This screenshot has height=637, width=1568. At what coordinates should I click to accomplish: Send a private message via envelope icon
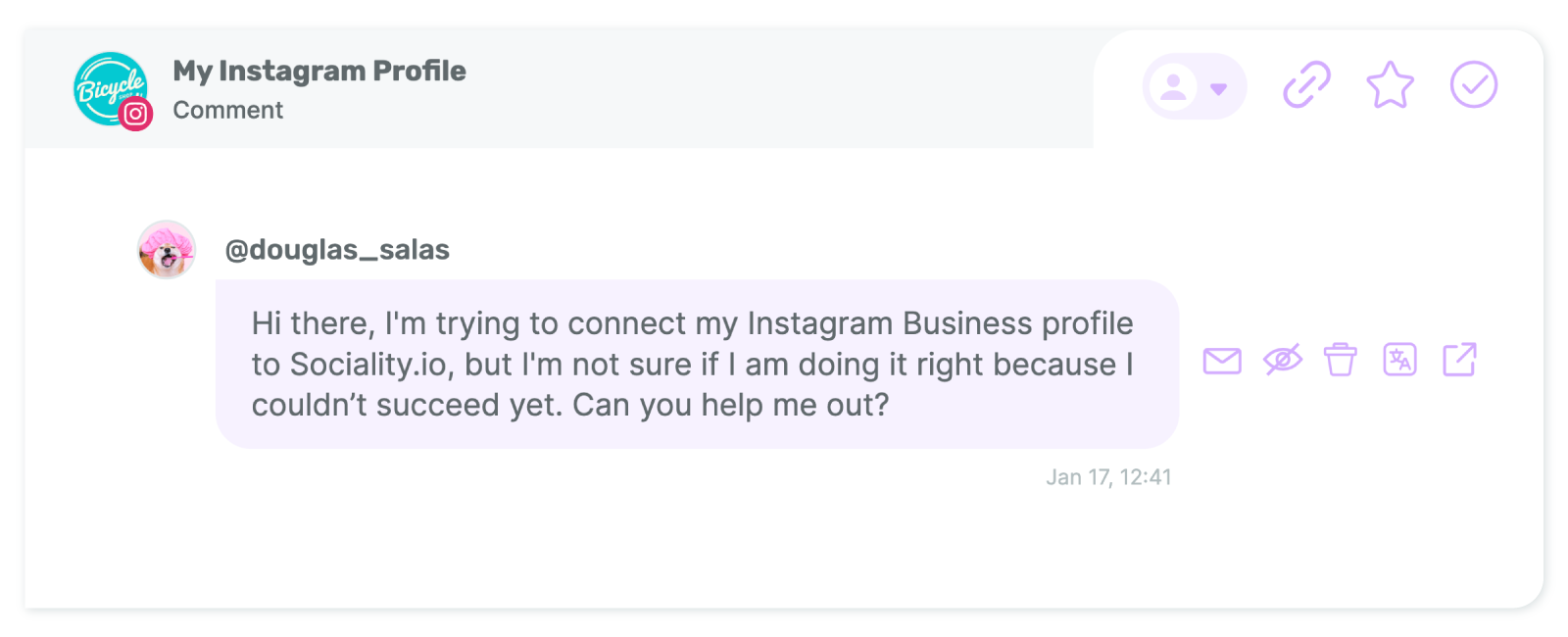click(x=1222, y=361)
